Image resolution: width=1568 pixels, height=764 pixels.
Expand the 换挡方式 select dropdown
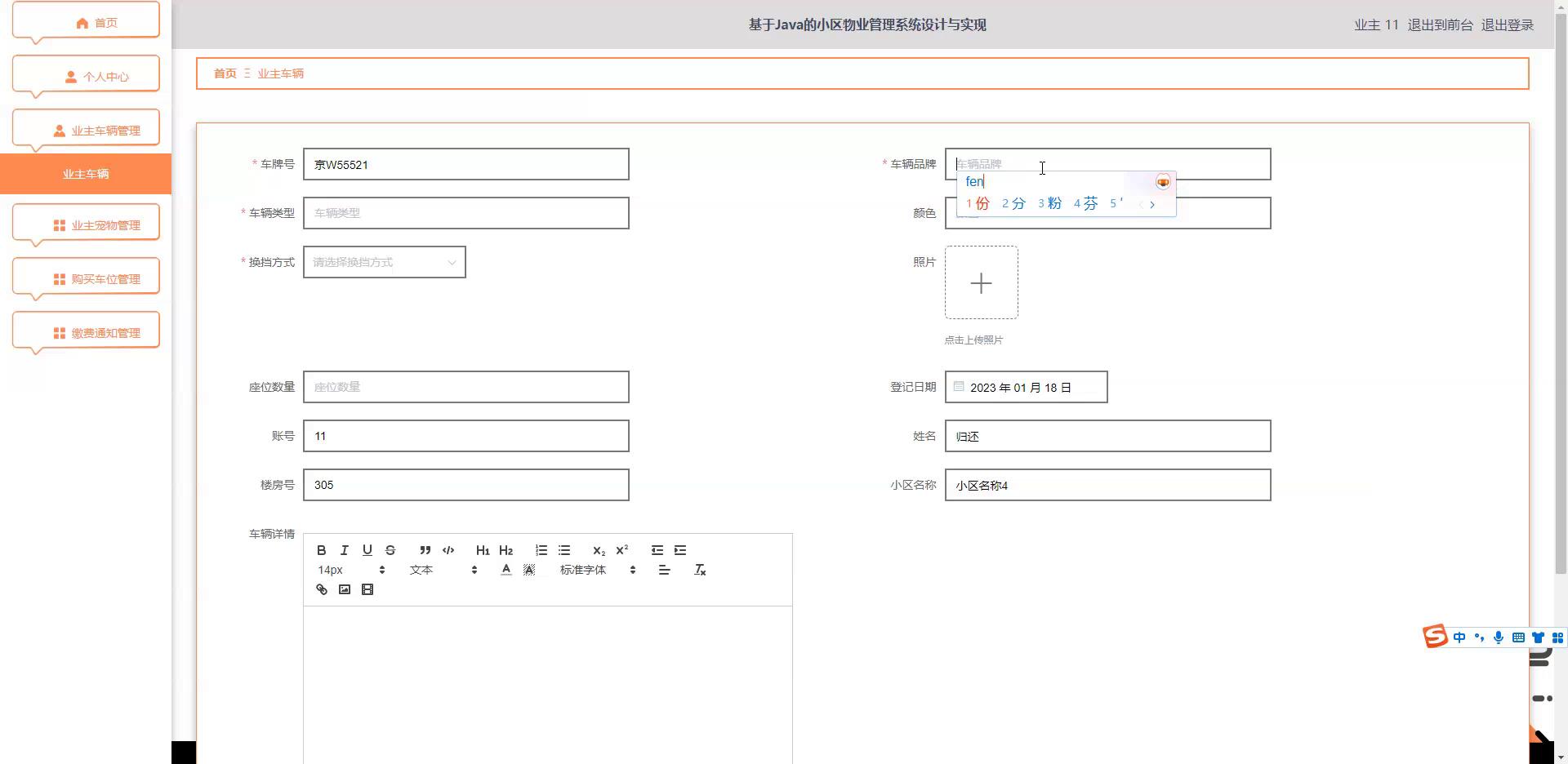[x=384, y=262]
